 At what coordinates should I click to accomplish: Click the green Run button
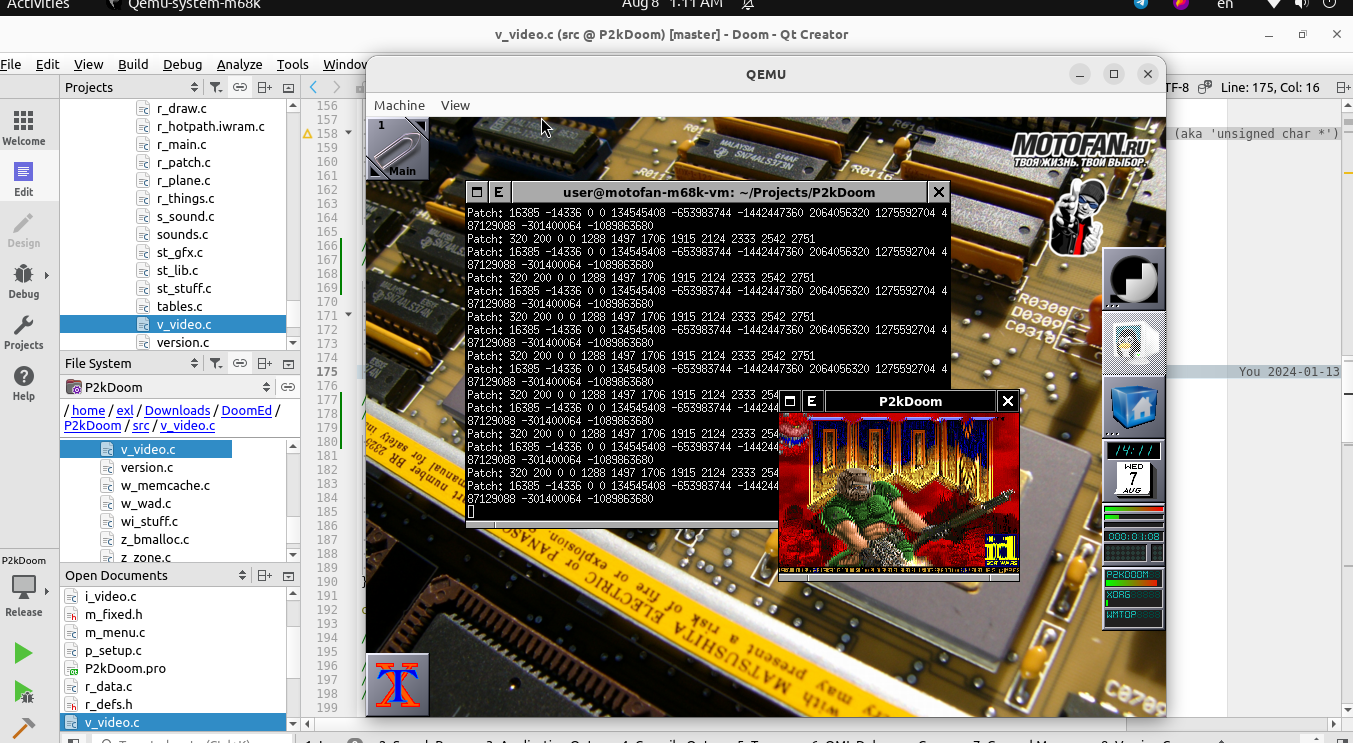[23, 653]
